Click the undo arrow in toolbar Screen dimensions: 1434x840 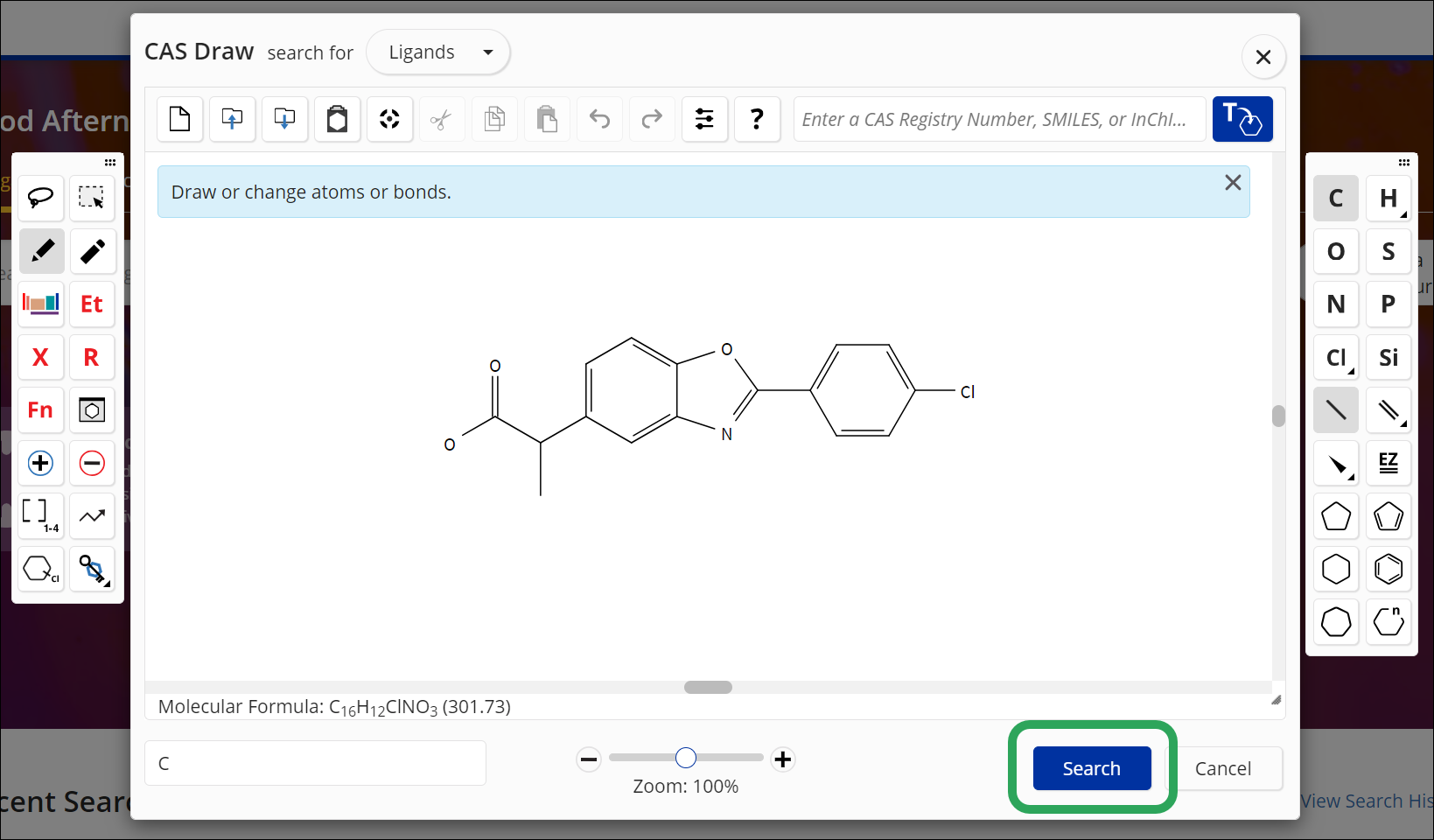[x=599, y=119]
